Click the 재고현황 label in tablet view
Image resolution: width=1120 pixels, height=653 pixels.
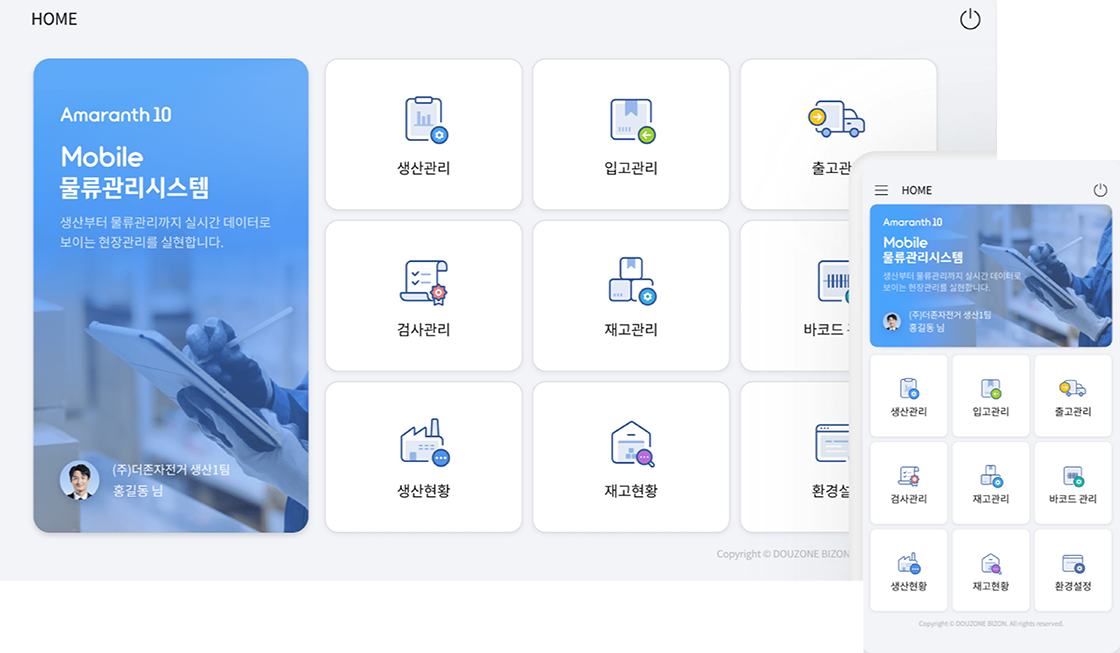(631, 491)
